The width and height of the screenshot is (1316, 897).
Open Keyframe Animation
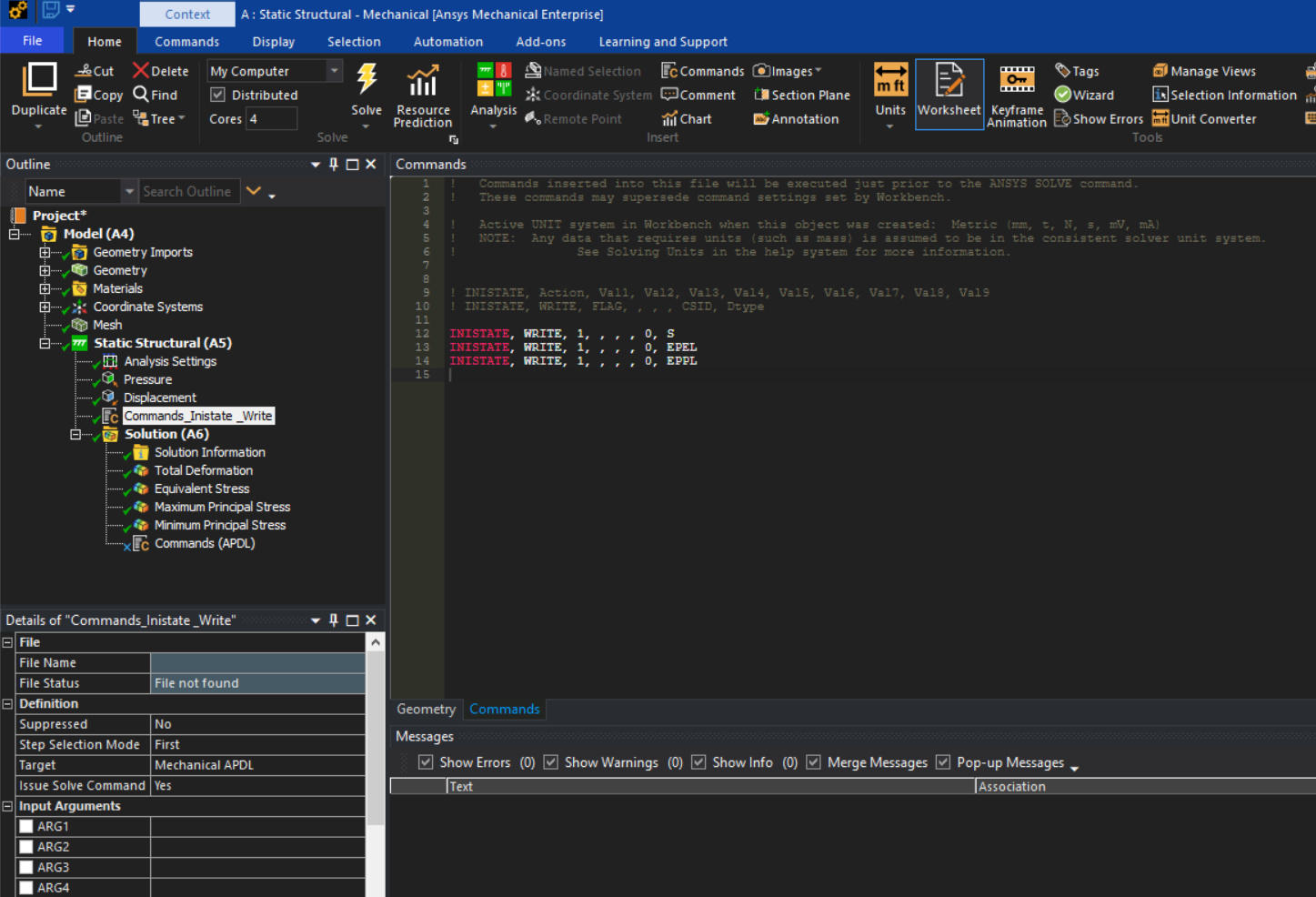[x=1017, y=96]
